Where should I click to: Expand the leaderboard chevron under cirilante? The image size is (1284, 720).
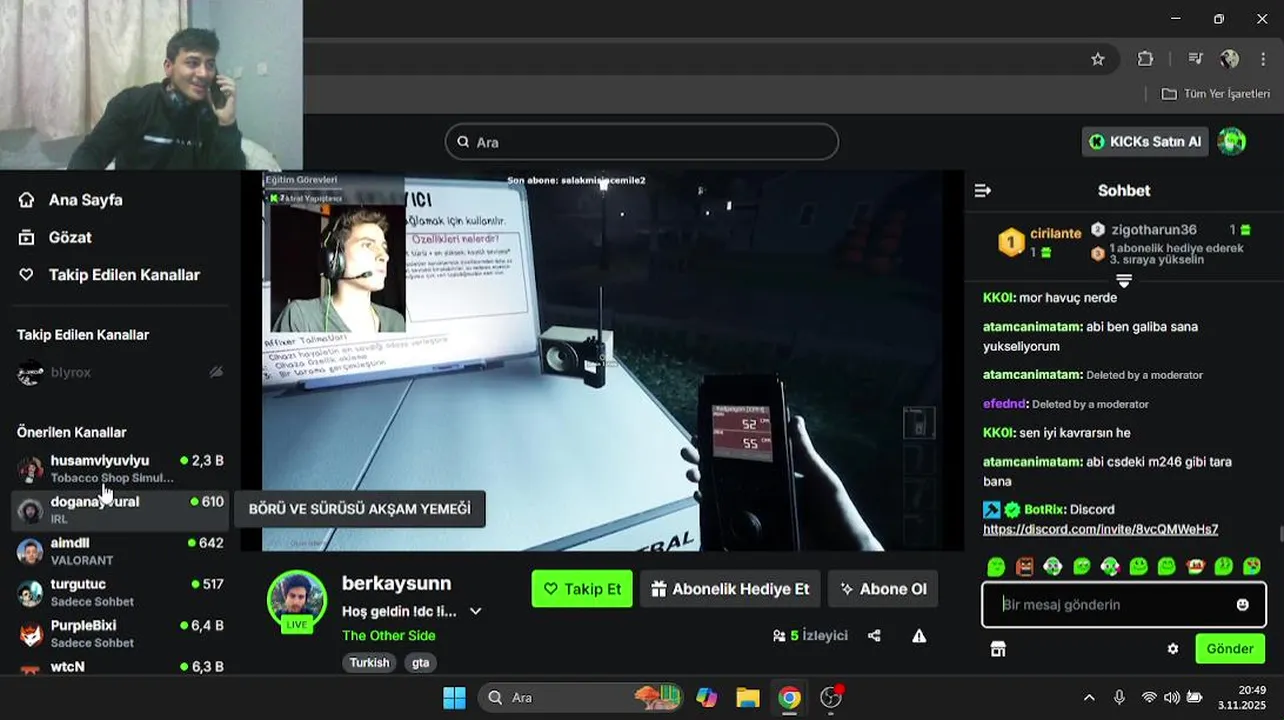click(x=1123, y=281)
